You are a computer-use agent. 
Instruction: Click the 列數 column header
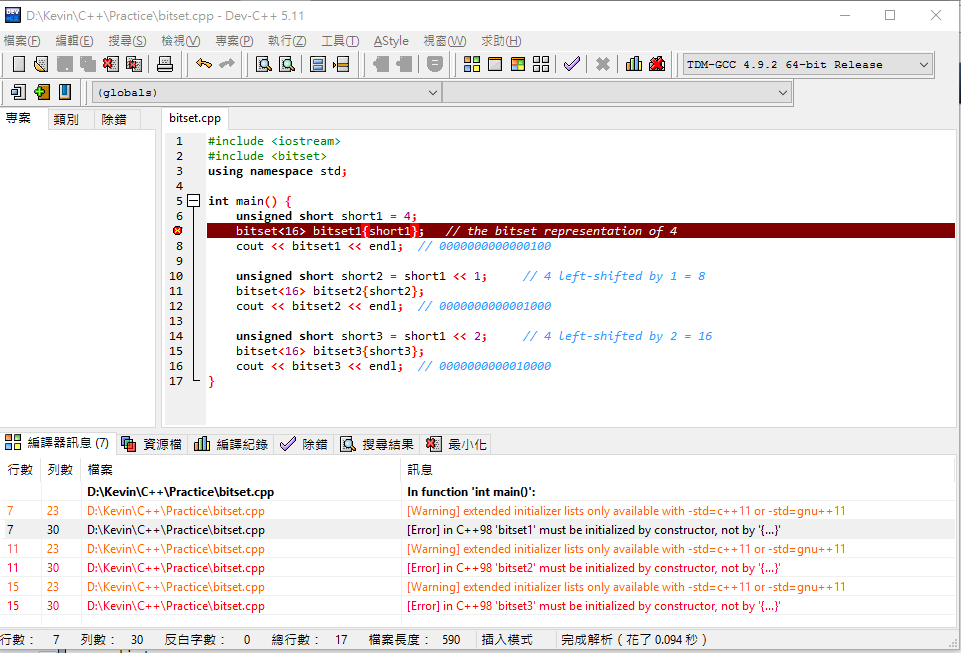60,470
